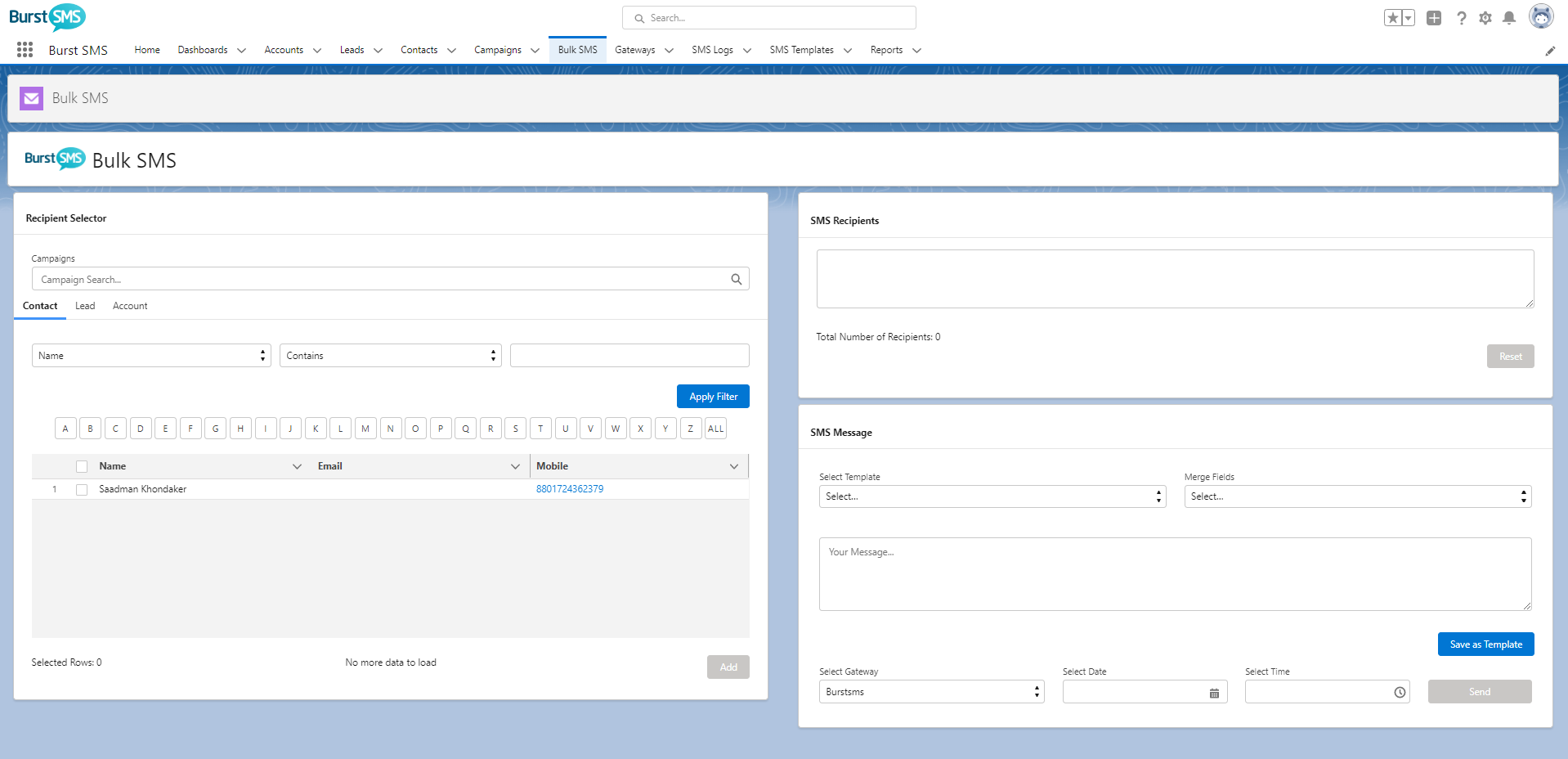Click the Save as Template button
The width and height of the screenshot is (1568, 759).
pyautogui.click(x=1485, y=644)
